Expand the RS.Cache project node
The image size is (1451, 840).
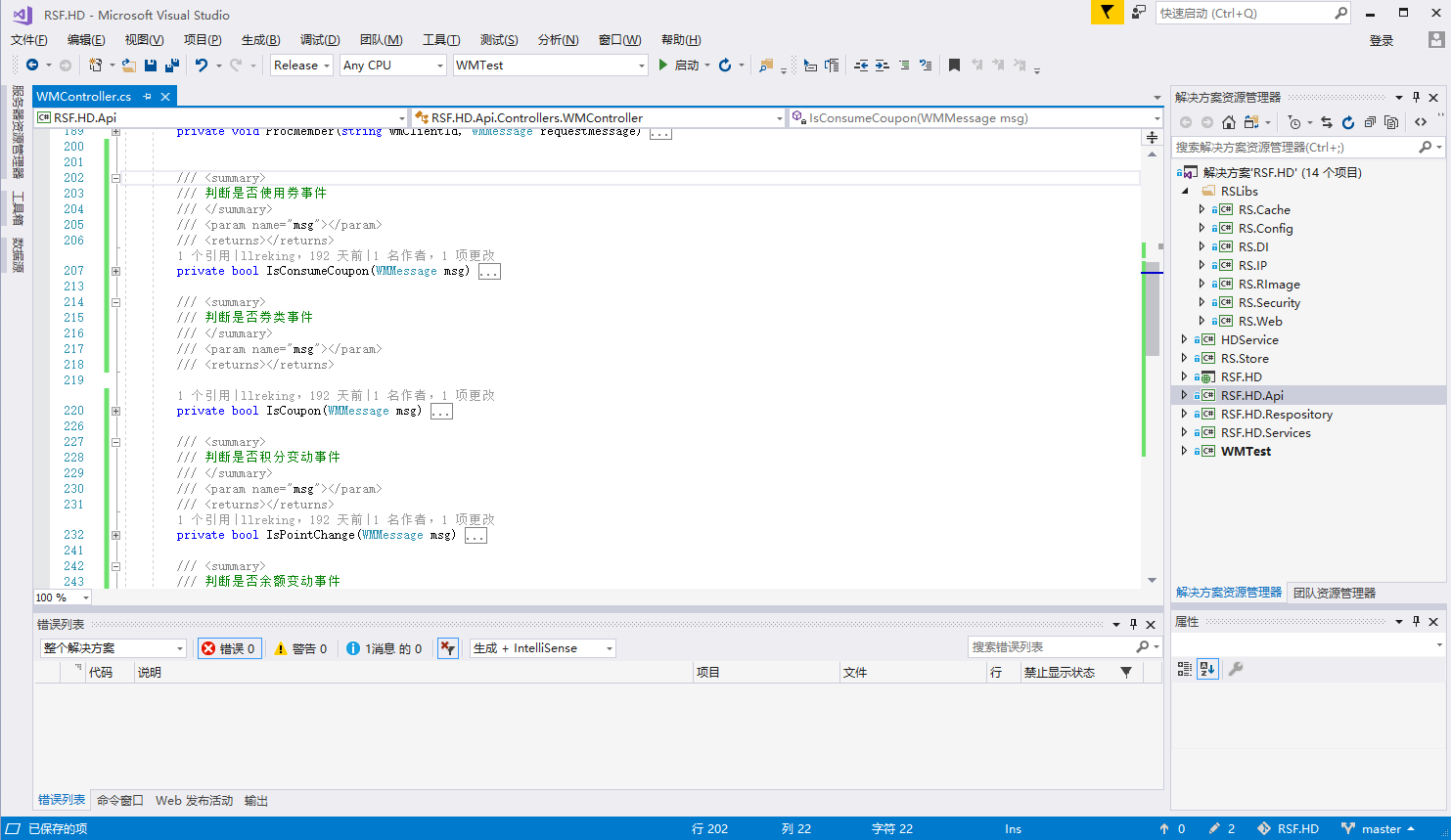coord(1202,209)
